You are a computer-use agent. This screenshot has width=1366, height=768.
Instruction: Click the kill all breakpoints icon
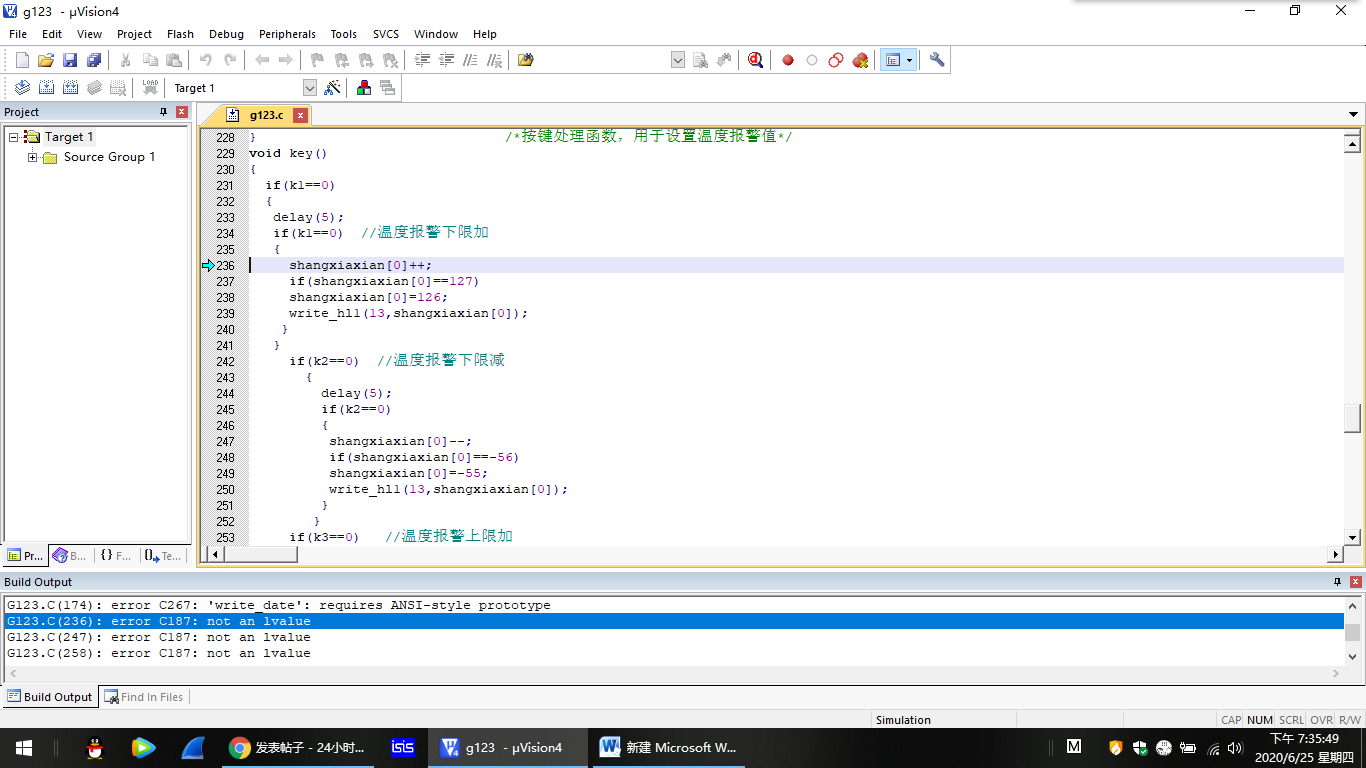pyautogui.click(x=860, y=60)
